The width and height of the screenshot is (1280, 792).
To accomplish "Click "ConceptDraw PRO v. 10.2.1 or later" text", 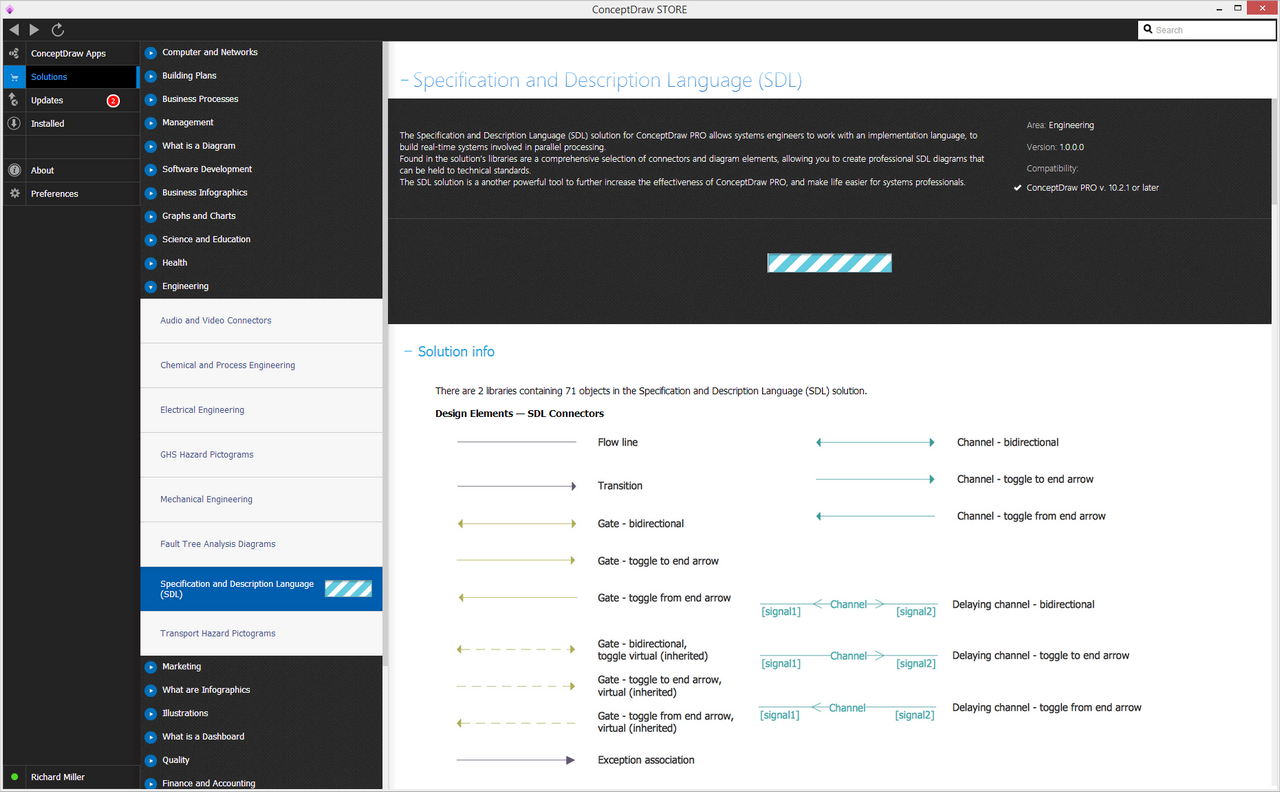I will pos(1093,188).
